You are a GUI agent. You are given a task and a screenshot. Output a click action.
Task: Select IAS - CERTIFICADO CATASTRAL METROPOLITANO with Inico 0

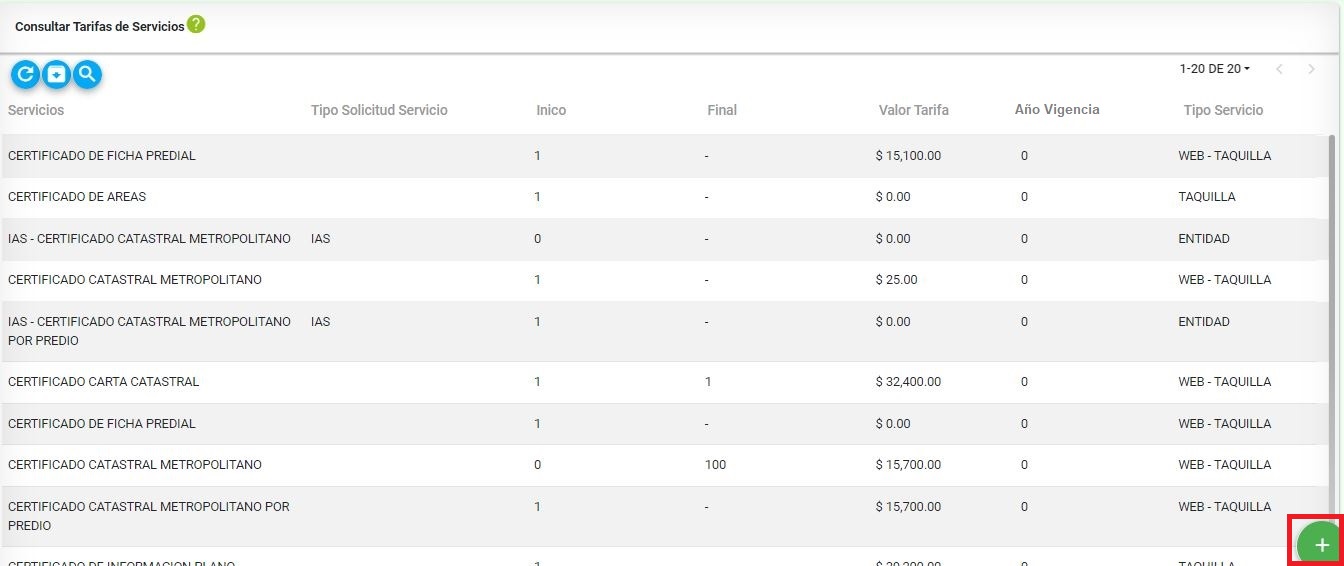point(664,239)
